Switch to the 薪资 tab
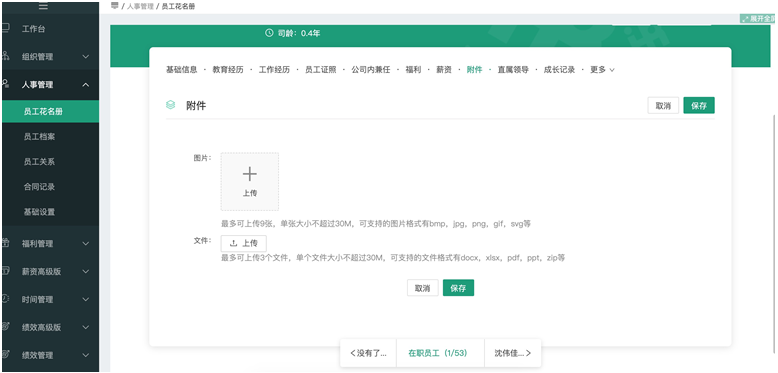 444,70
